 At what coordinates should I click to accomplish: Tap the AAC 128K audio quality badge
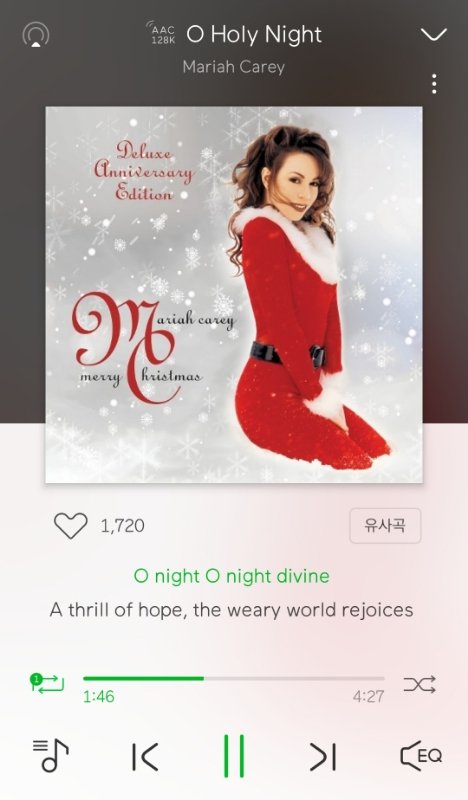(x=161, y=34)
